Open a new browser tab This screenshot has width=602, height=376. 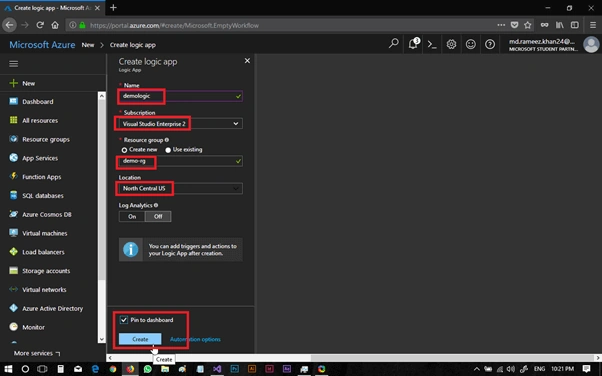click(x=113, y=8)
